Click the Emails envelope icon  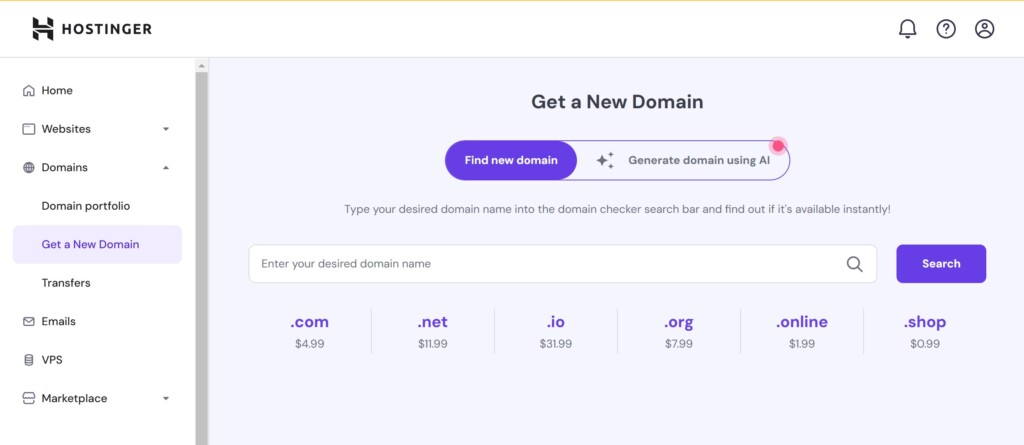29,321
